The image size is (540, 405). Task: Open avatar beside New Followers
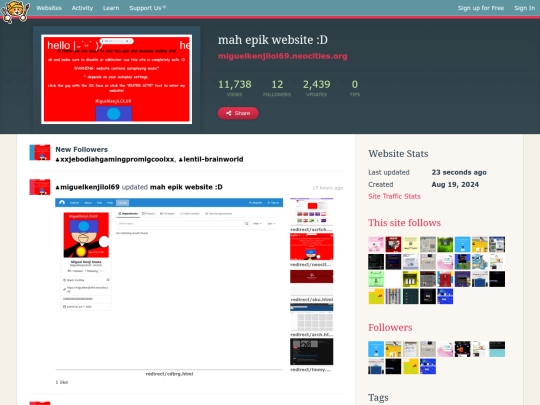(40, 153)
